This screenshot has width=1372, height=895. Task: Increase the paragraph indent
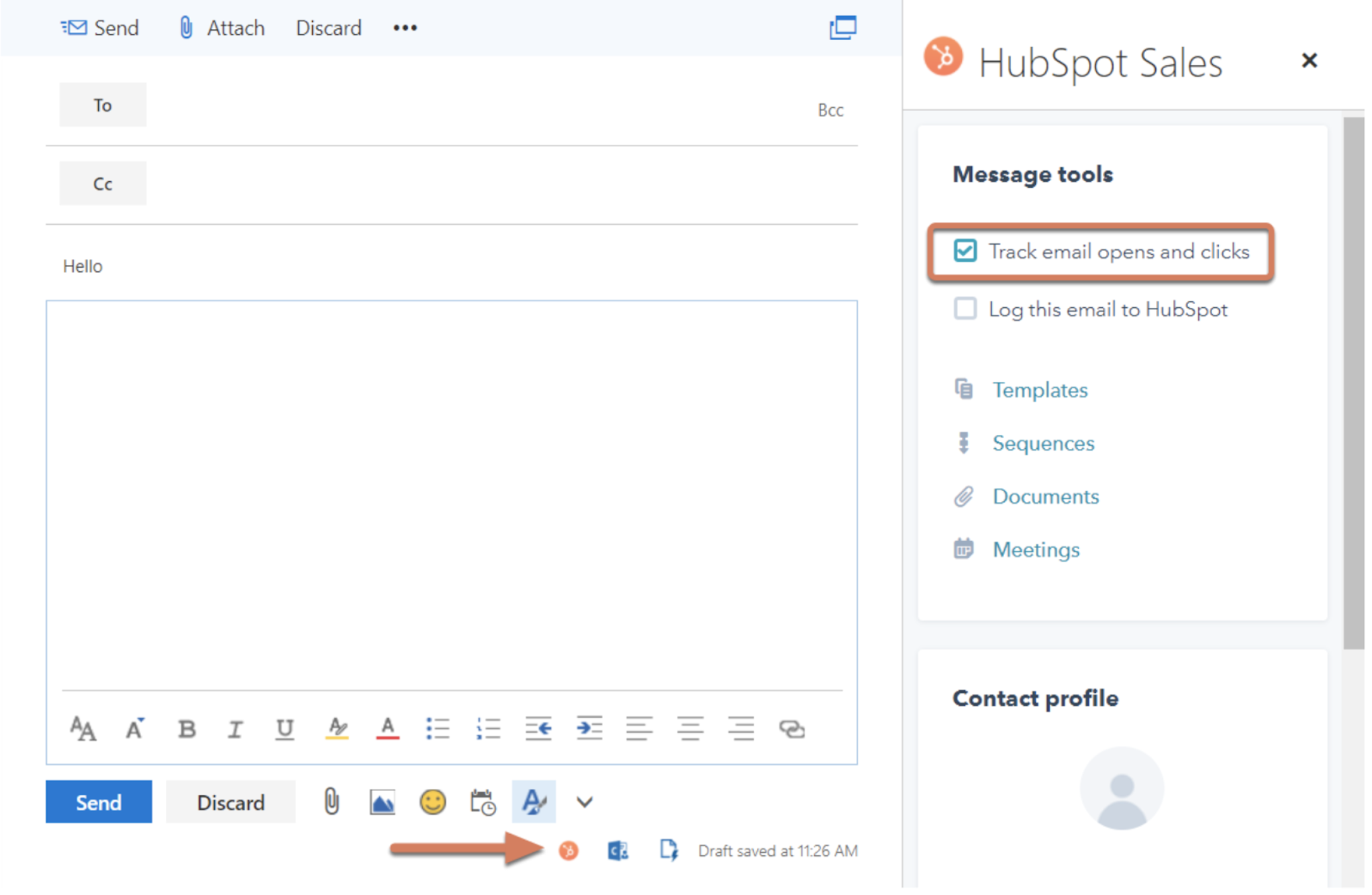click(x=589, y=729)
